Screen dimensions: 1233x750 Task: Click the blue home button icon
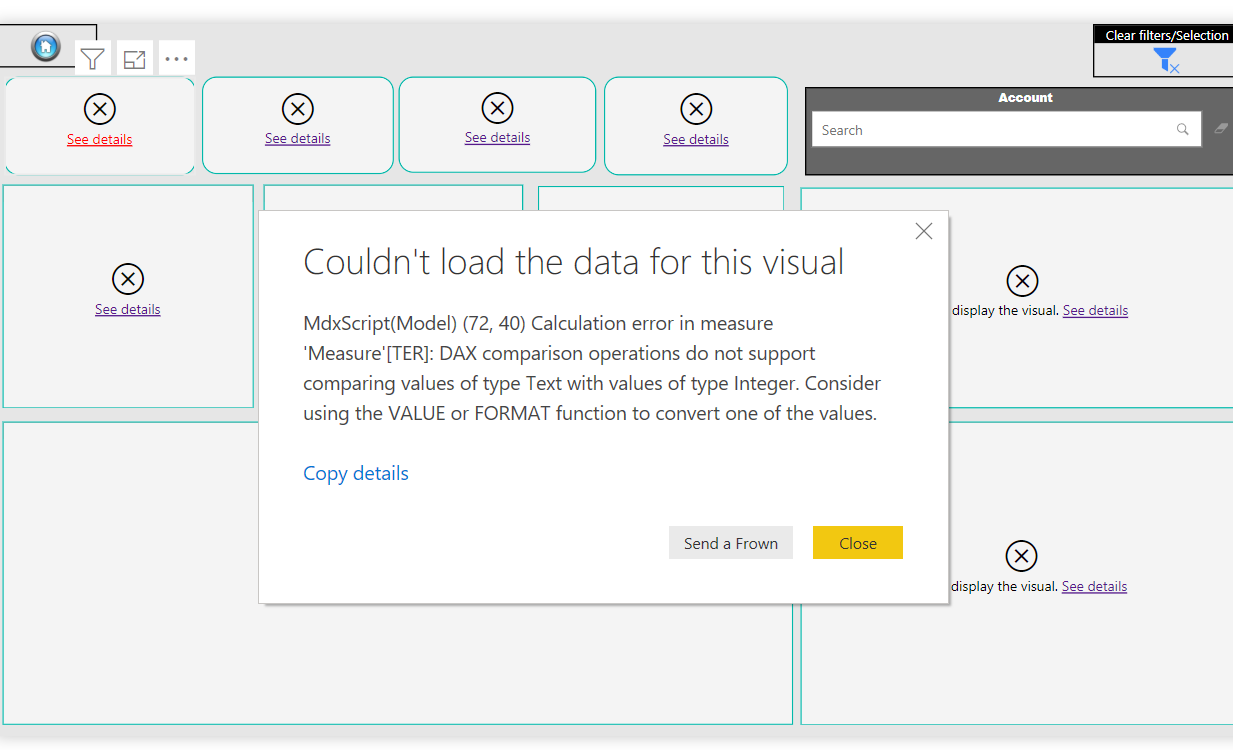(46, 46)
